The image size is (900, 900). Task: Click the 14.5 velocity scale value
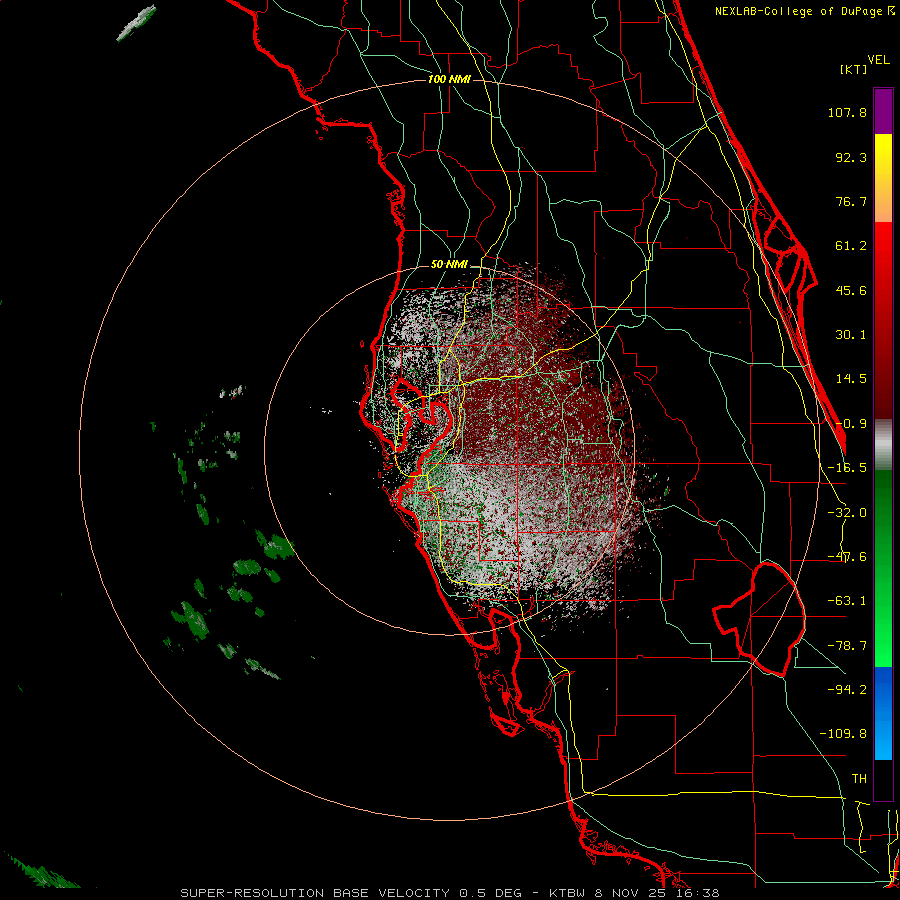(x=851, y=379)
